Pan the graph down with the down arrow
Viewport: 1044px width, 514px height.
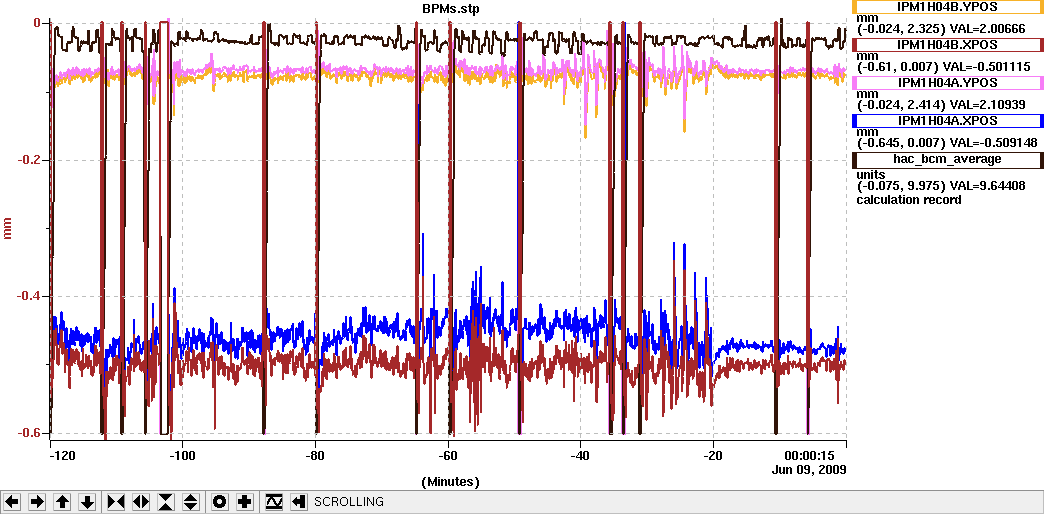pos(87,502)
